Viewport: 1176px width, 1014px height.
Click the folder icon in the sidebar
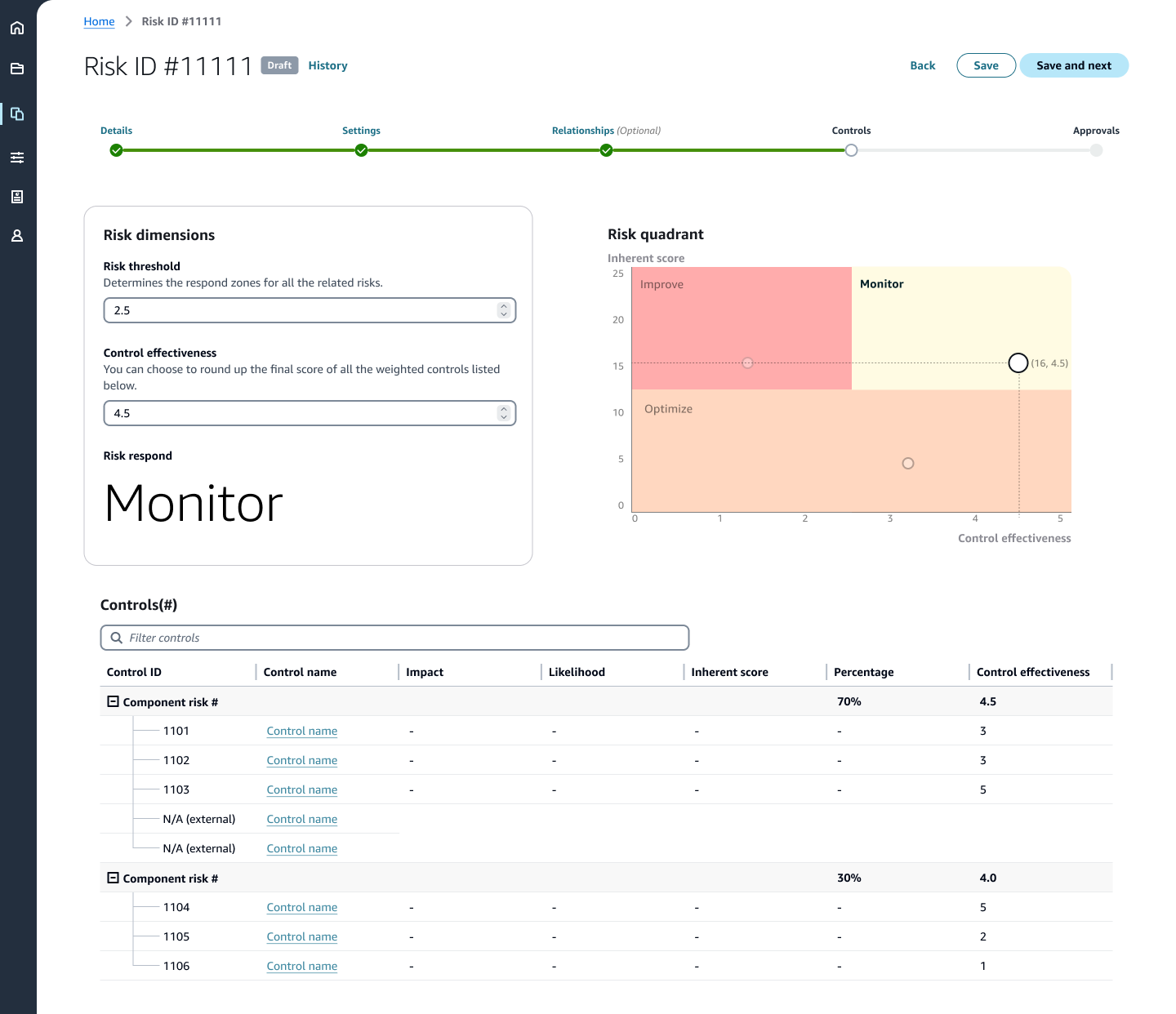tap(17, 69)
